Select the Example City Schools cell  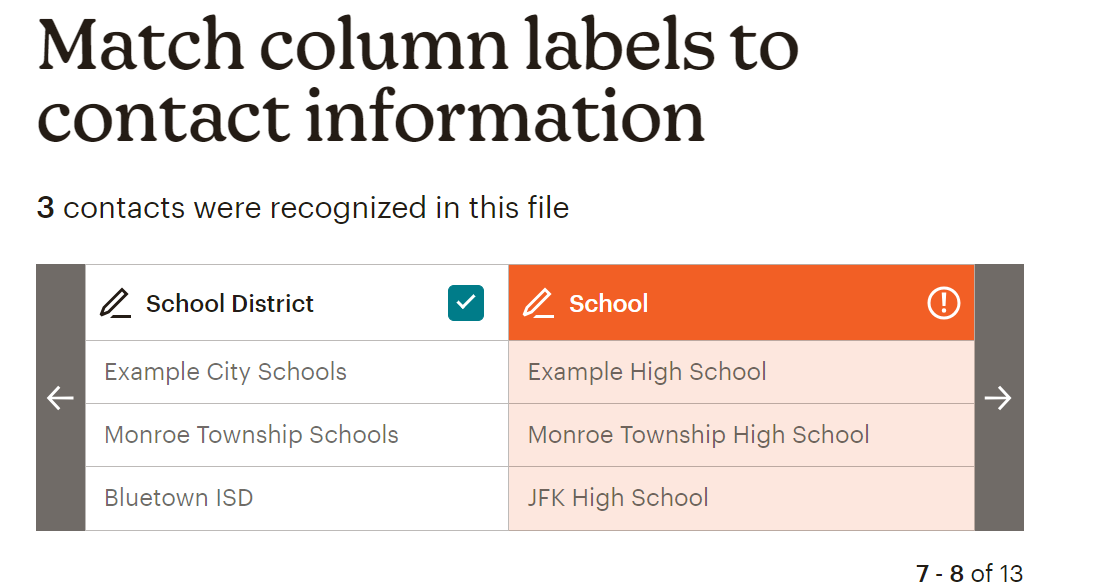(226, 372)
